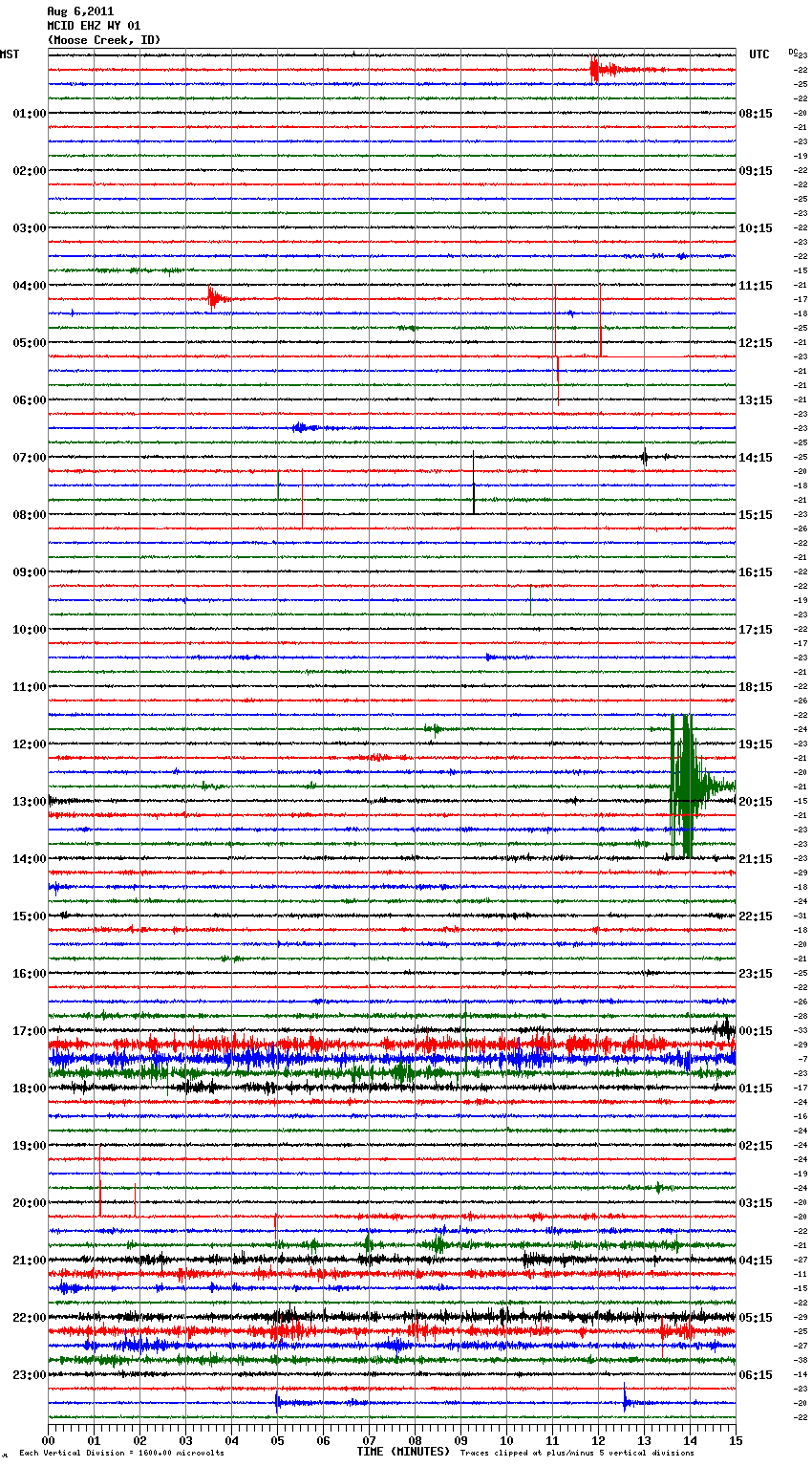This screenshot has height=1466, width=812.
Task: Click the bottom axis tick label 10
Action: pyautogui.click(x=506, y=1440)
